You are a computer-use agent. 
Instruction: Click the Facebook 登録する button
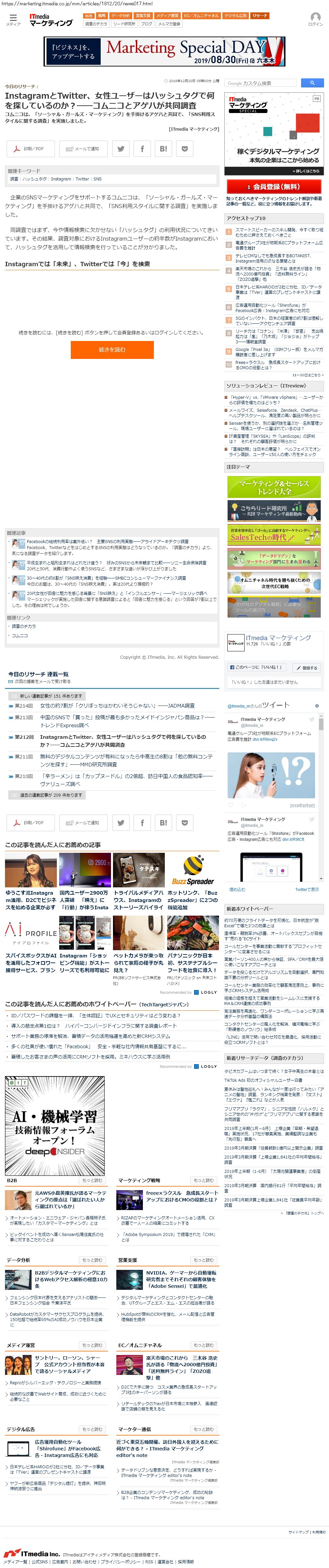[x=307, y=668]
